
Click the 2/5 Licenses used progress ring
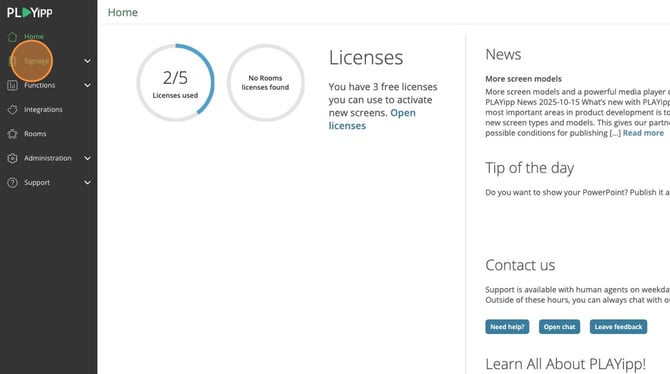[175, 82]
